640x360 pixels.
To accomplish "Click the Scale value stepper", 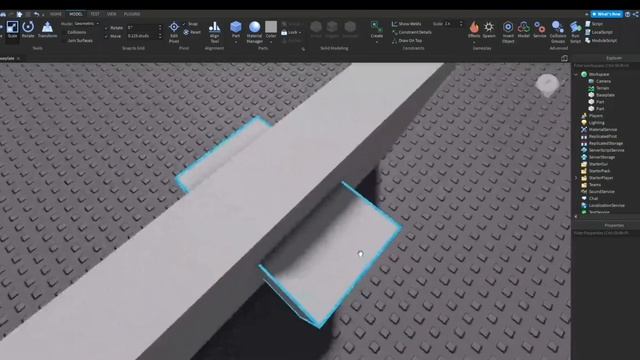I will pos(461,24).
